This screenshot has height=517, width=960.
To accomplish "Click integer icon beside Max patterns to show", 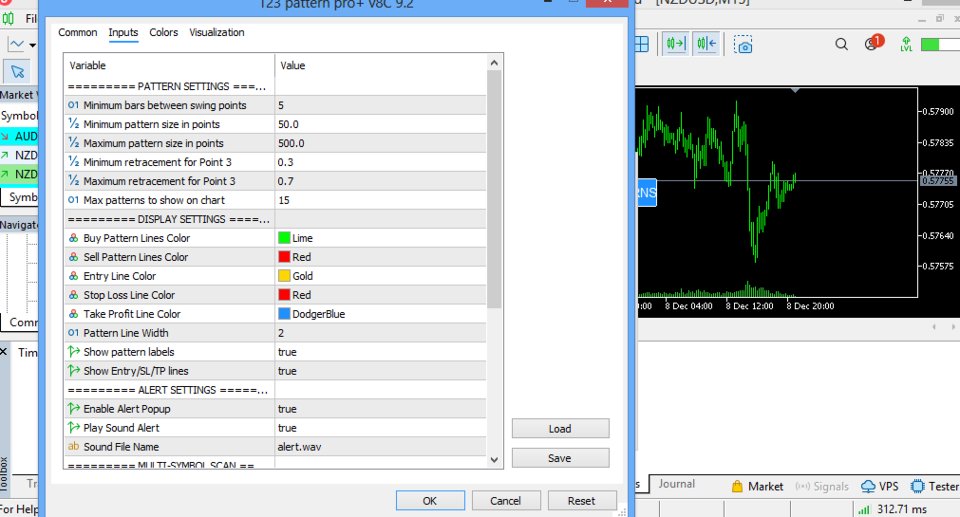I will pos(73,200).
